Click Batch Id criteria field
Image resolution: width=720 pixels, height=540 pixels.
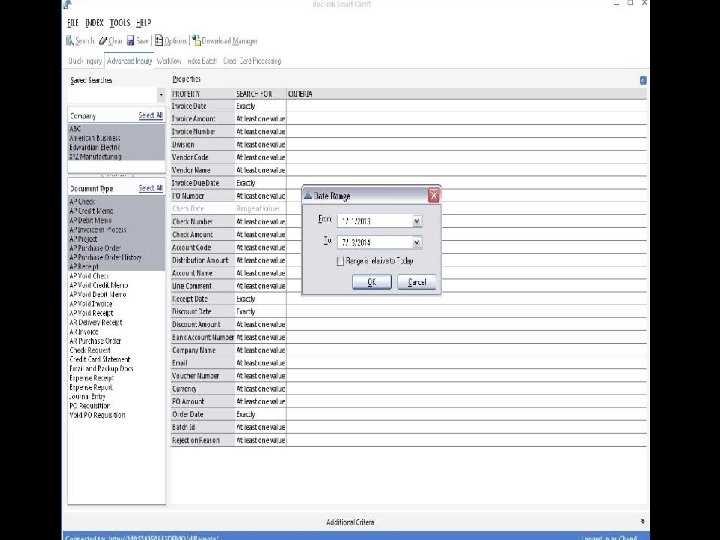[467, 427]
